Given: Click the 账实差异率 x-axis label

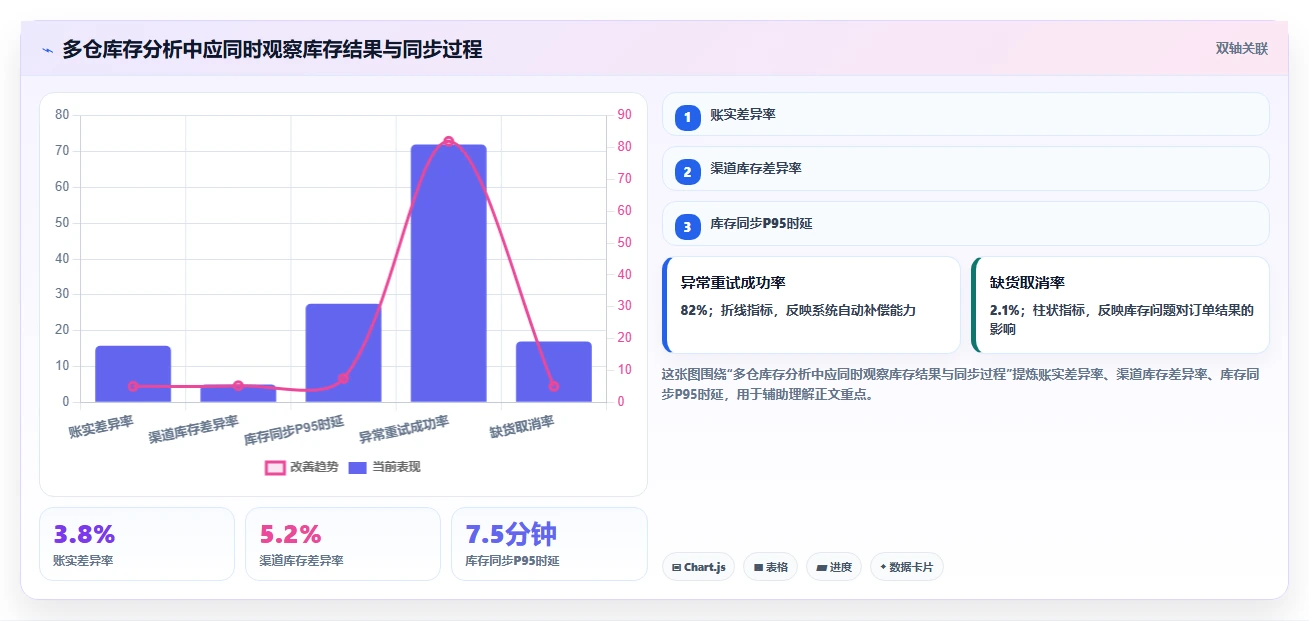Looking at the screenshot, I should click(101, 428).
